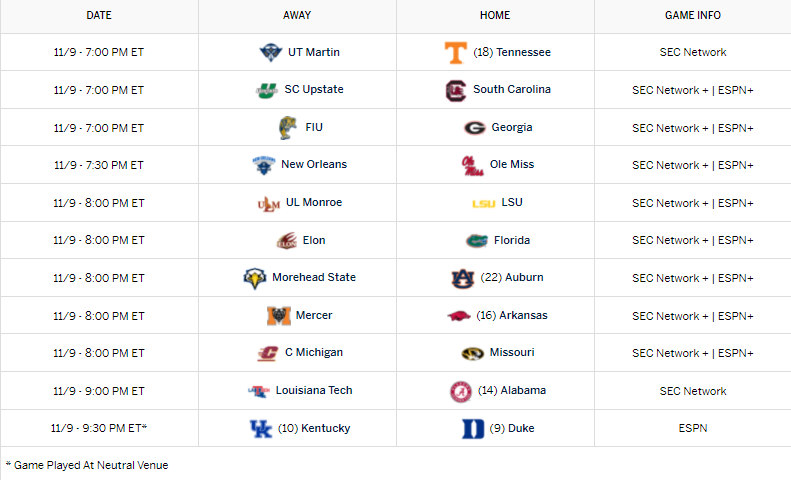Click the Georgia G logo
Image resolution: width=791 pixels, height=480 pixels.
pos(474,128)
